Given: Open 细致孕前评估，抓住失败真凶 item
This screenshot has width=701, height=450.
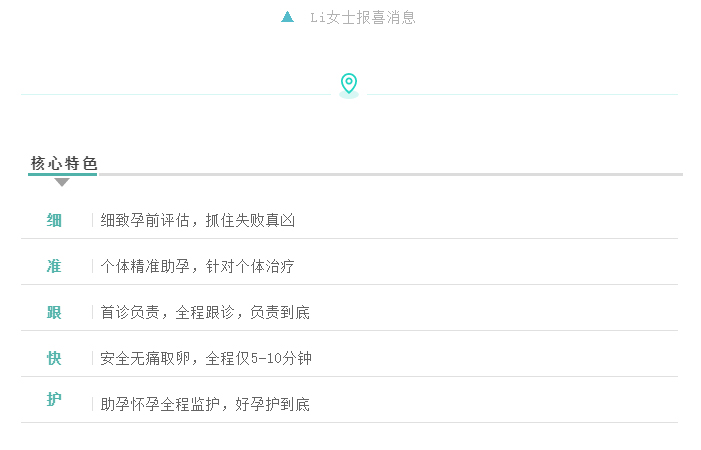Looking at the screenshot, I should click(198, 220).
